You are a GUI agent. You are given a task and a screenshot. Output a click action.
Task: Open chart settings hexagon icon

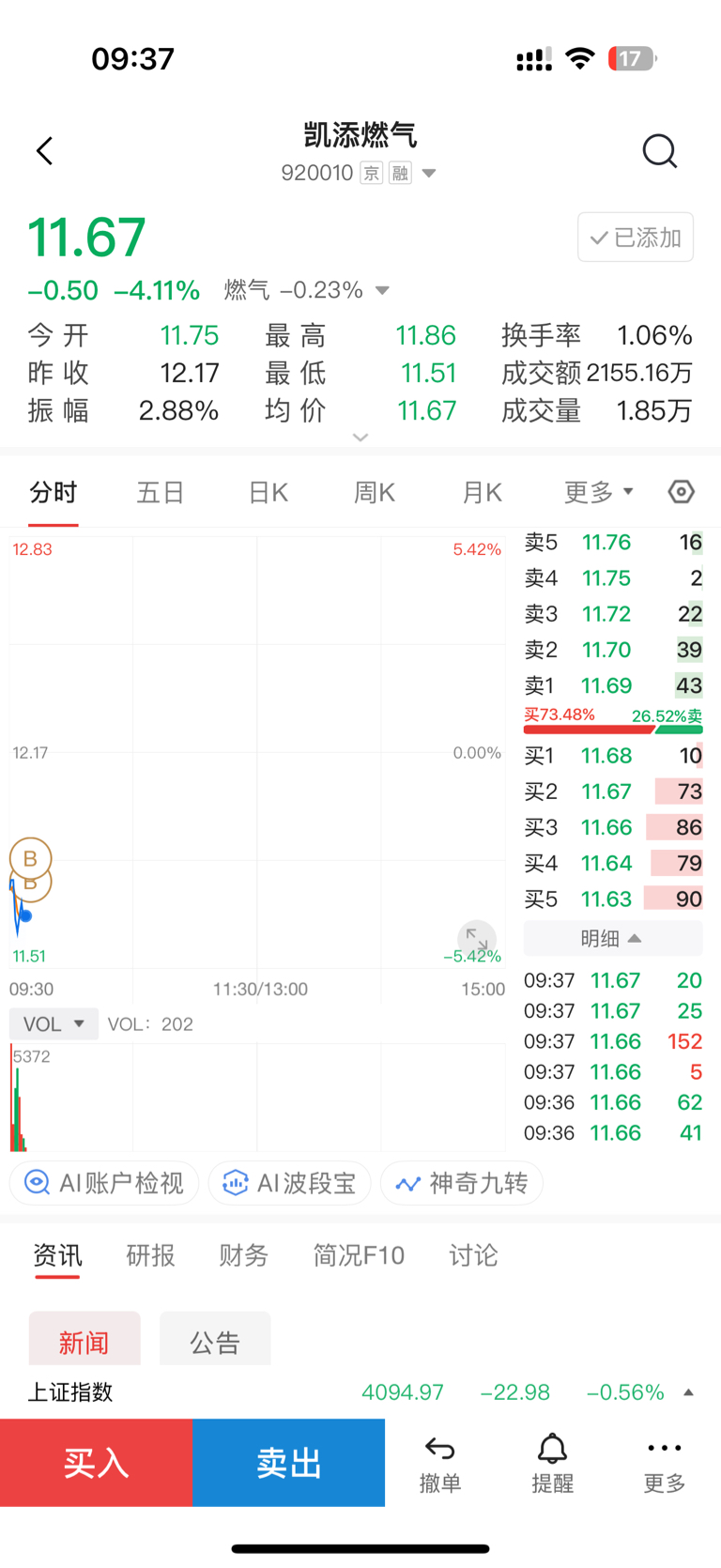[x=681, y=492]
